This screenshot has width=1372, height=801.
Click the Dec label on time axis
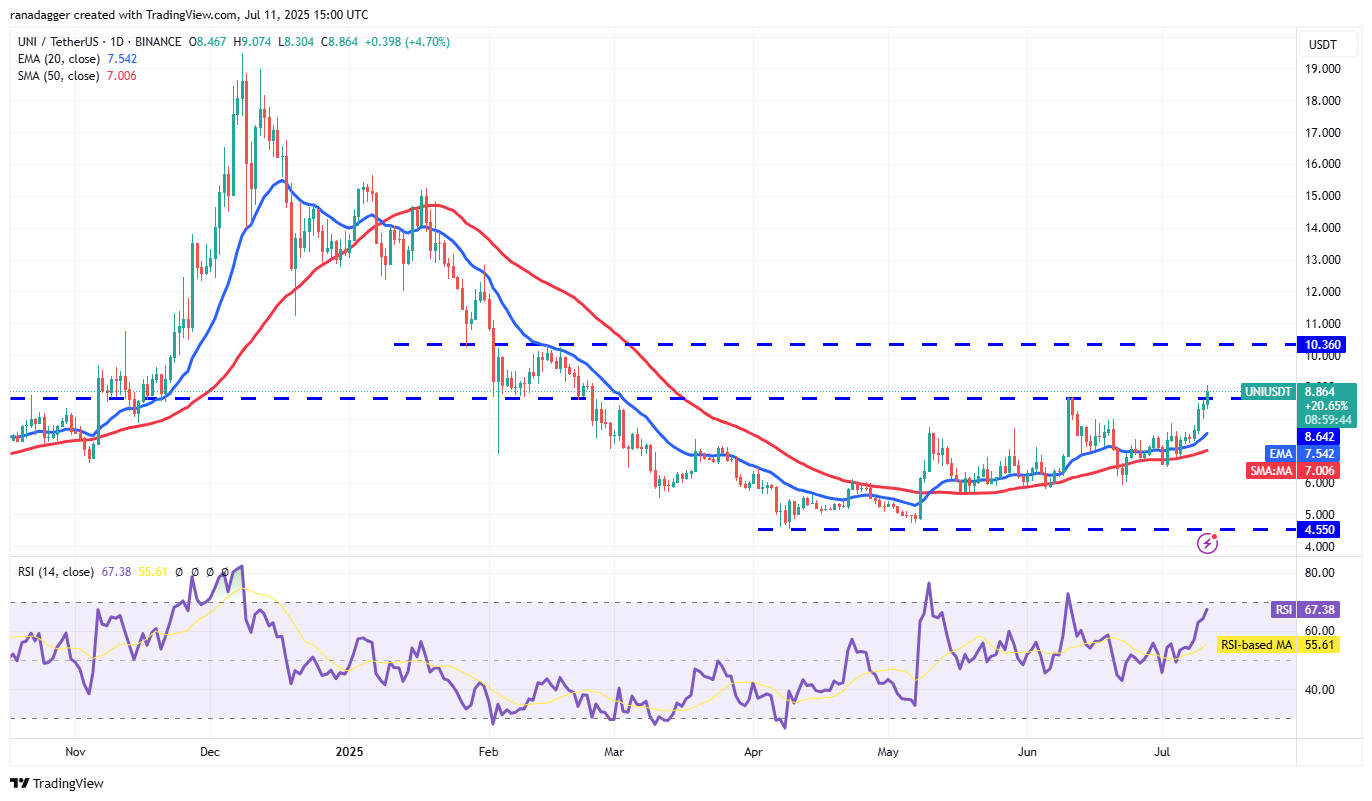(210, 751)
